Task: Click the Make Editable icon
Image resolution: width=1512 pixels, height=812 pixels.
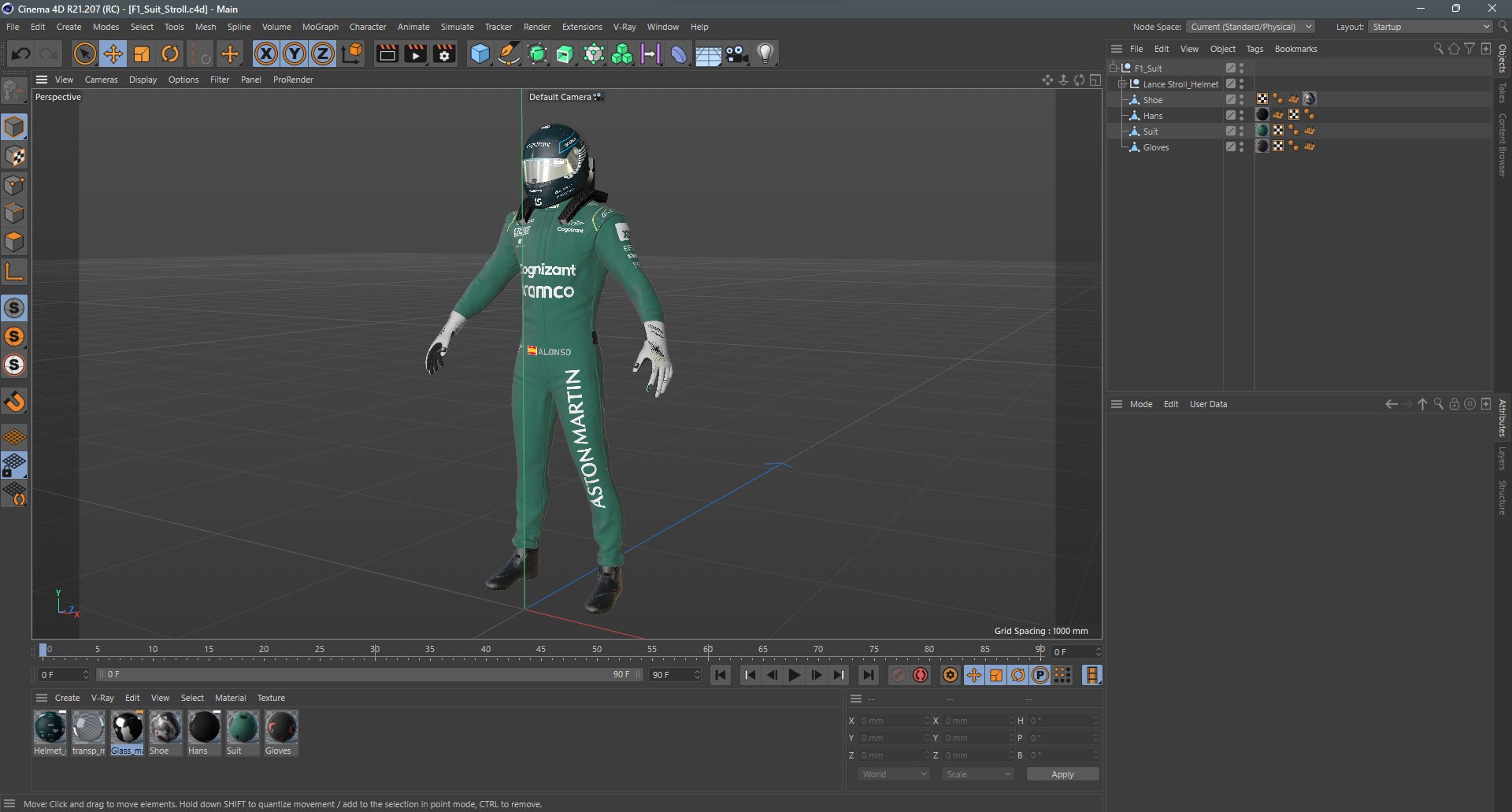Action: [14, 91]
